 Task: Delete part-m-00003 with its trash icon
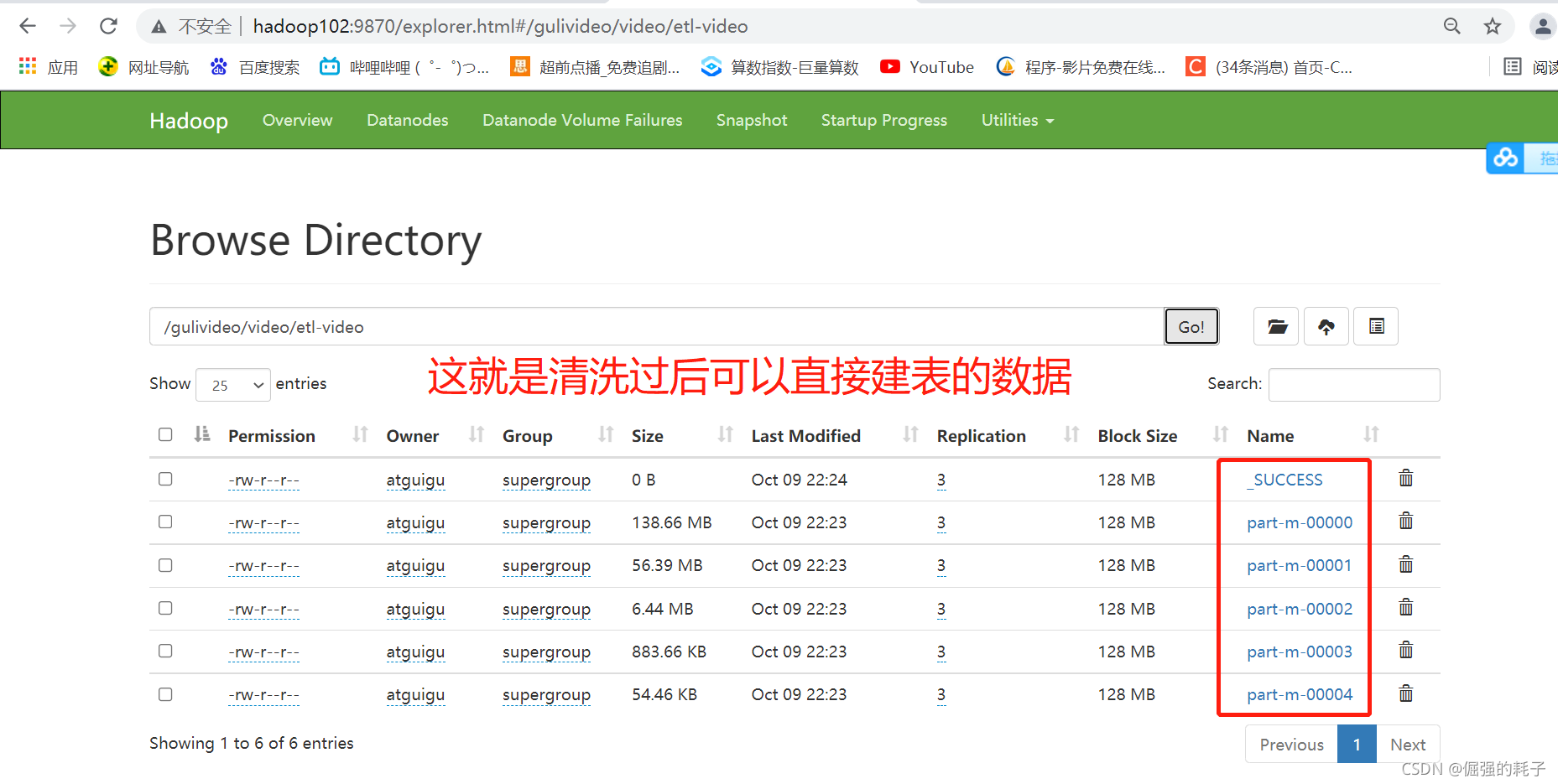pos(1406,651)
